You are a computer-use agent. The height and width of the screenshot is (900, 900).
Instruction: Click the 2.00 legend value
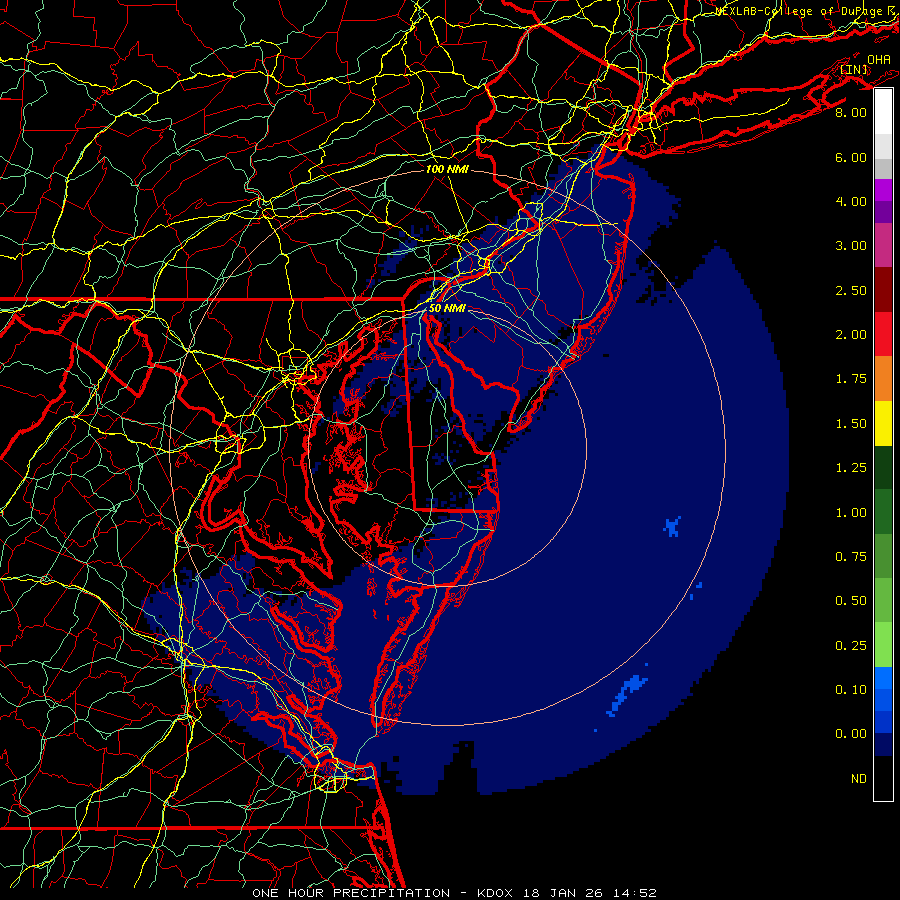click(851, 335)
